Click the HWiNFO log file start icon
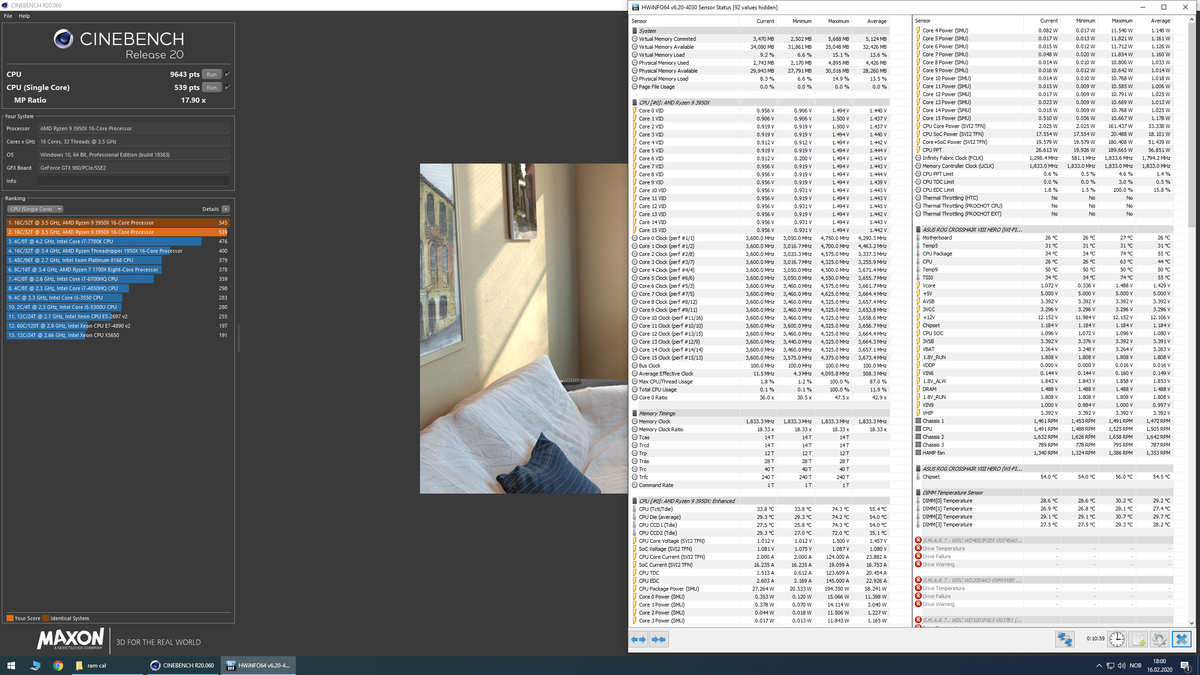 (1138, 639)
